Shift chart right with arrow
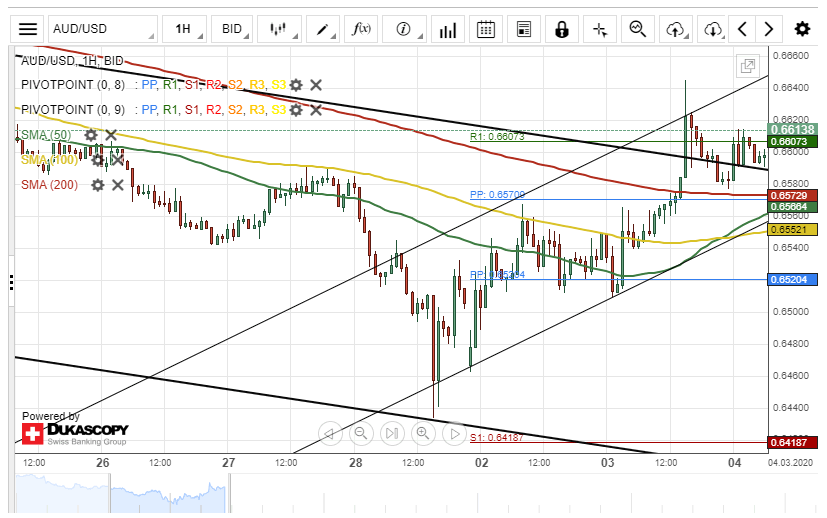This screenshot has height=518, width=827. point(769,29)
